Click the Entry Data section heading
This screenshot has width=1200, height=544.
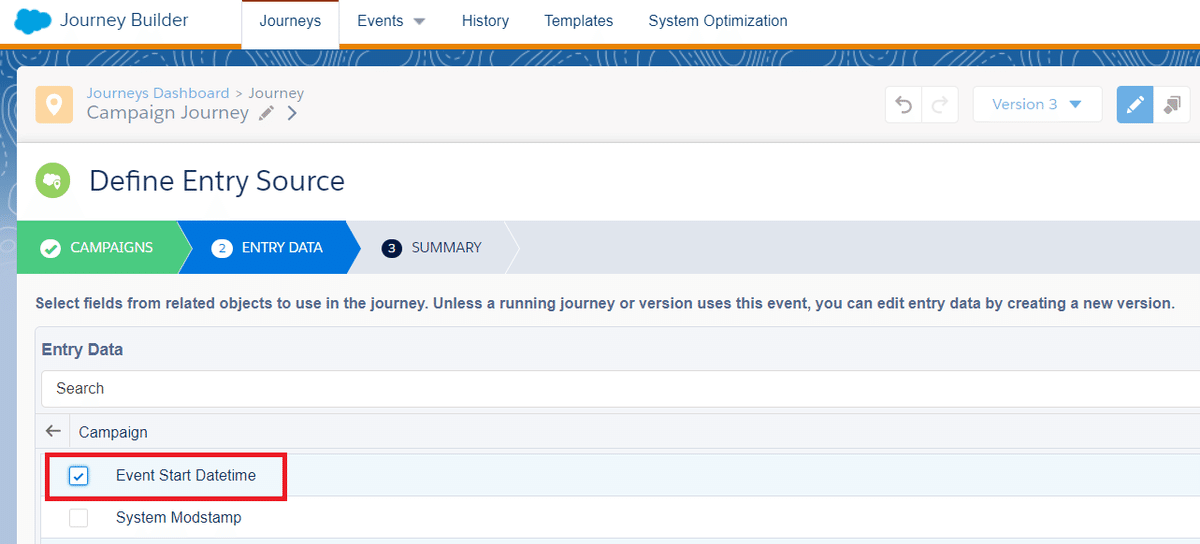(83, 350)
